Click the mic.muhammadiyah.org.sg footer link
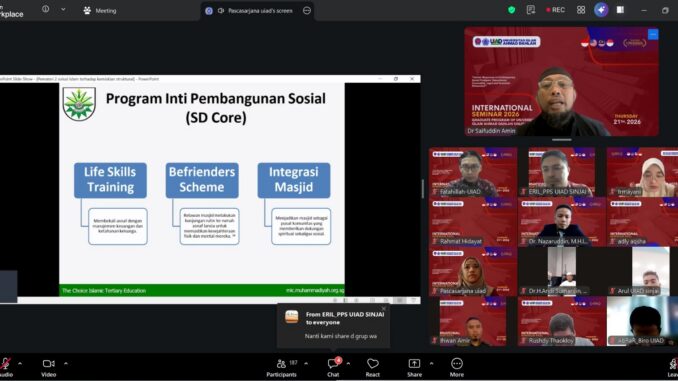 (315, 290)
